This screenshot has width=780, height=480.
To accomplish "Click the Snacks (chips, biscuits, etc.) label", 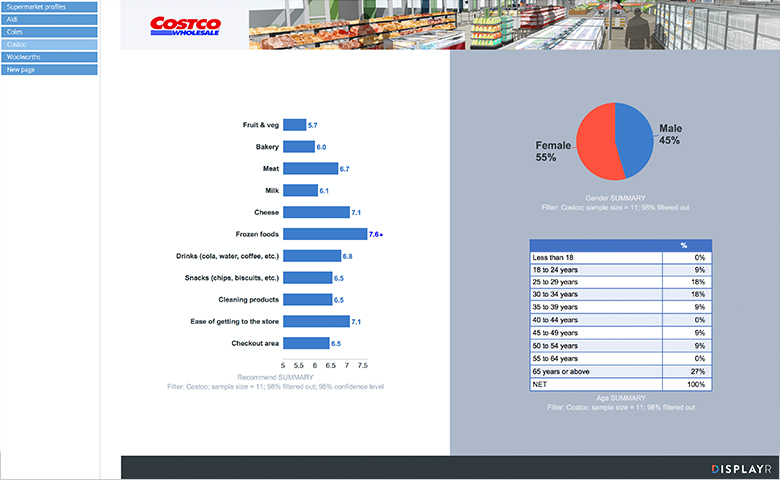I will pos(232,278).
